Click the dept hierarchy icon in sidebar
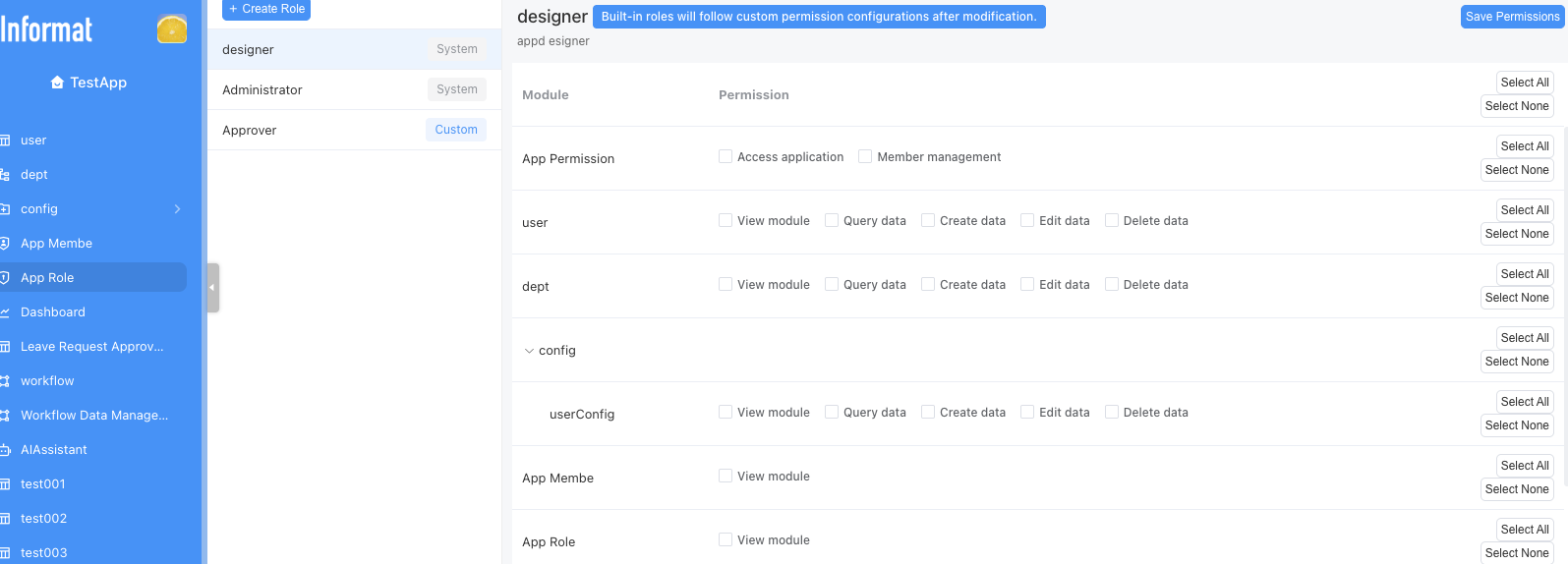Screen dimensions: 1568x564 pyautogui.click(x=5, y=175)
